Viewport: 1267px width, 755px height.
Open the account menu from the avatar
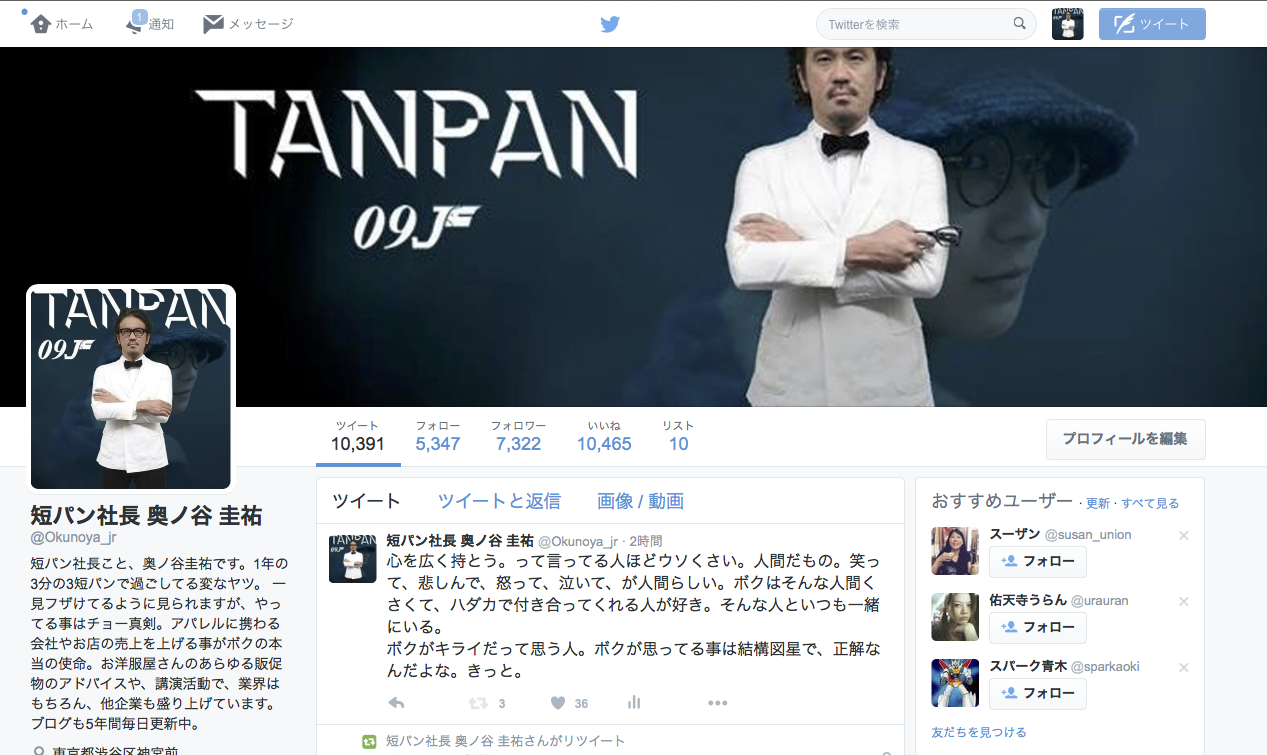click(x=1067, y=23)
